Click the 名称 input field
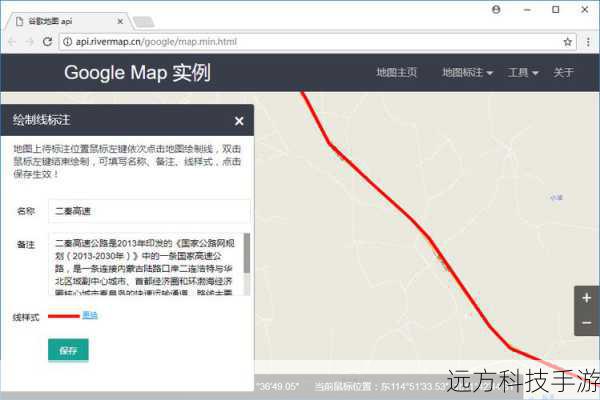The image size is (600, 400). [x=149, y=211]
